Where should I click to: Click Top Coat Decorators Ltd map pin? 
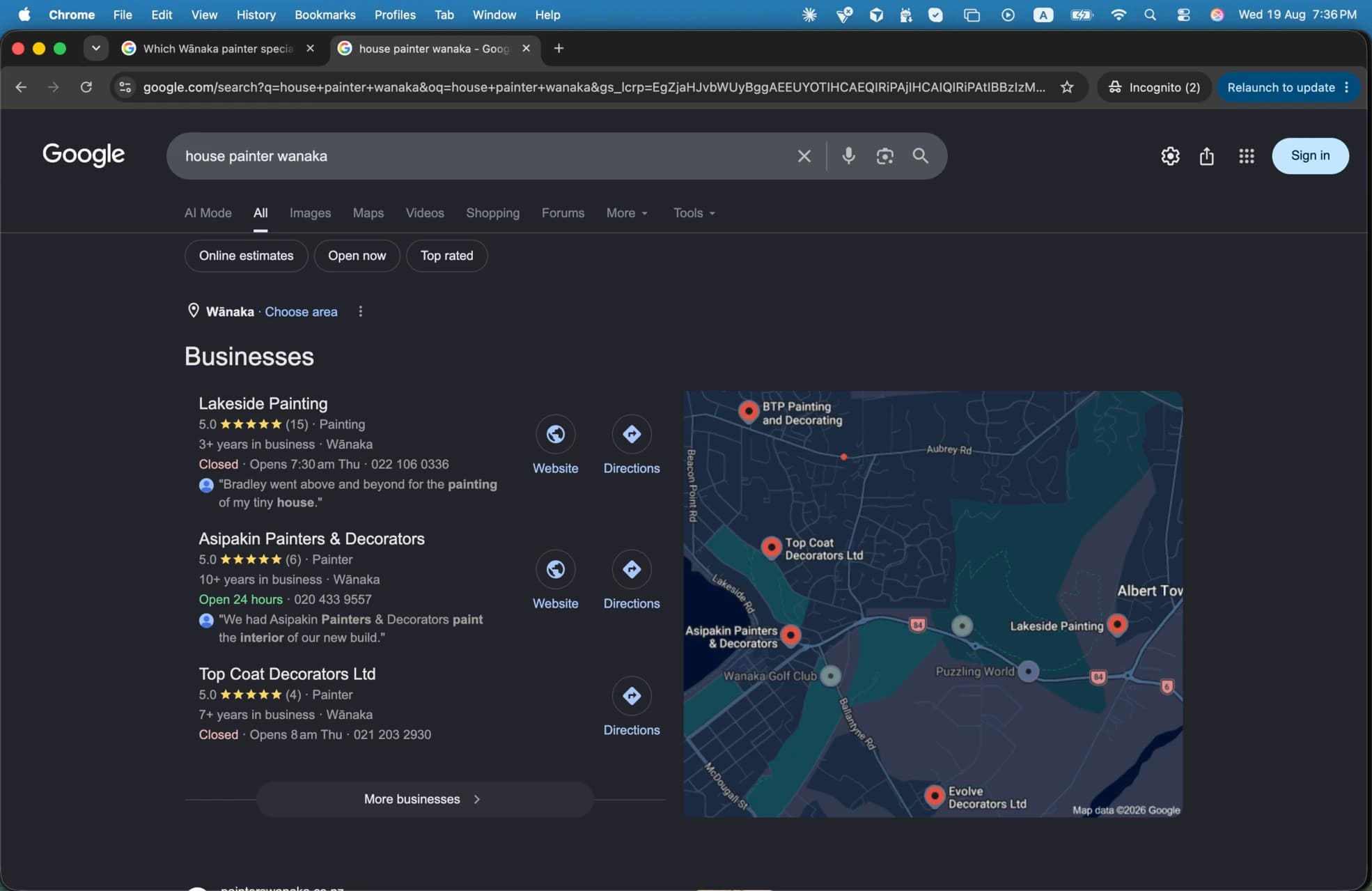[771, 548]
